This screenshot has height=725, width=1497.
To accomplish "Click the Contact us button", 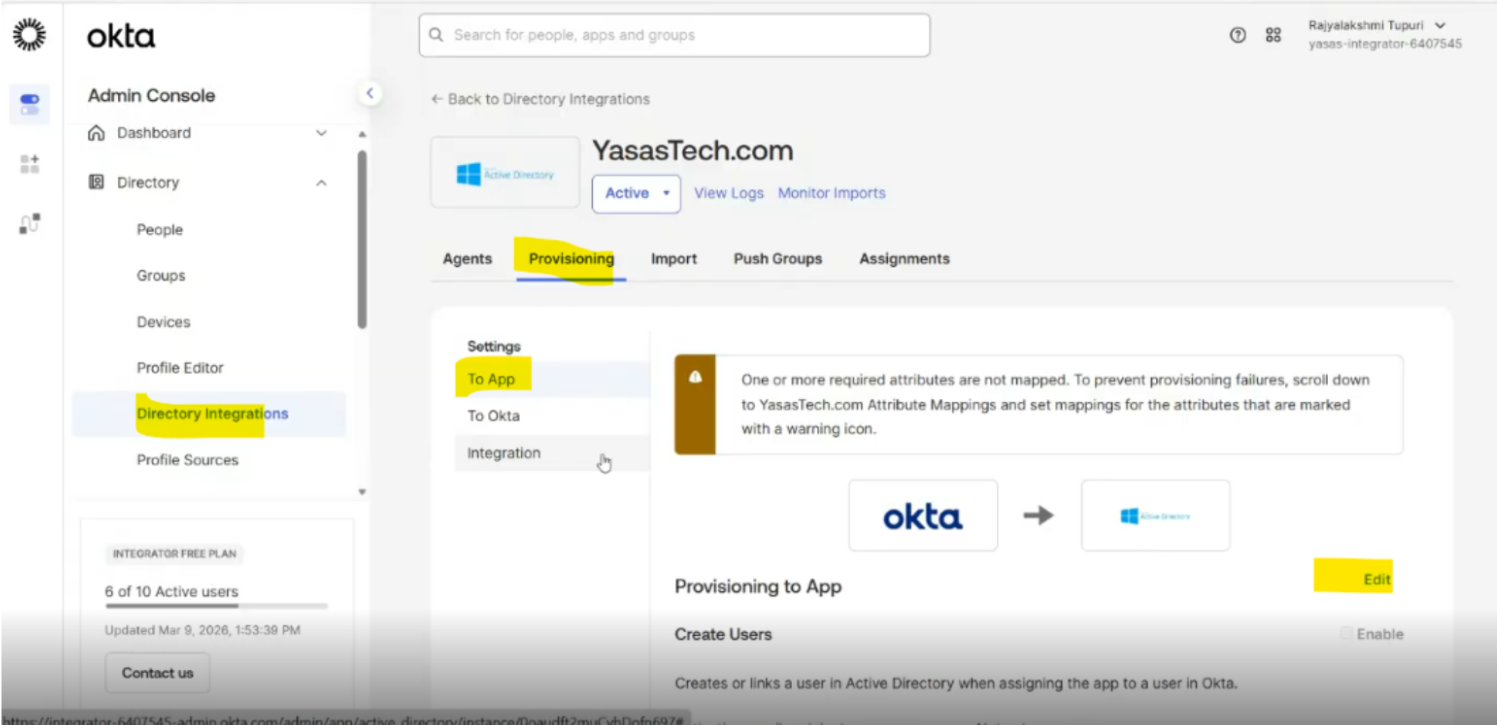I will [x=157, y=673].
